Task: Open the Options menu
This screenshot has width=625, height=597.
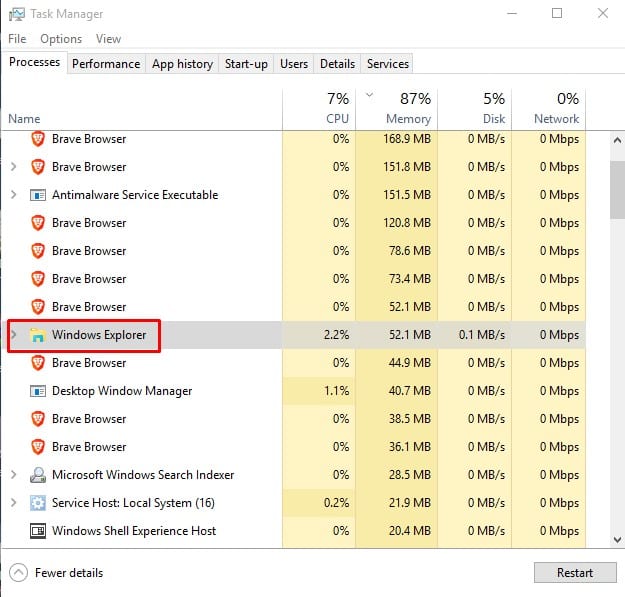Action: (61, 39)
